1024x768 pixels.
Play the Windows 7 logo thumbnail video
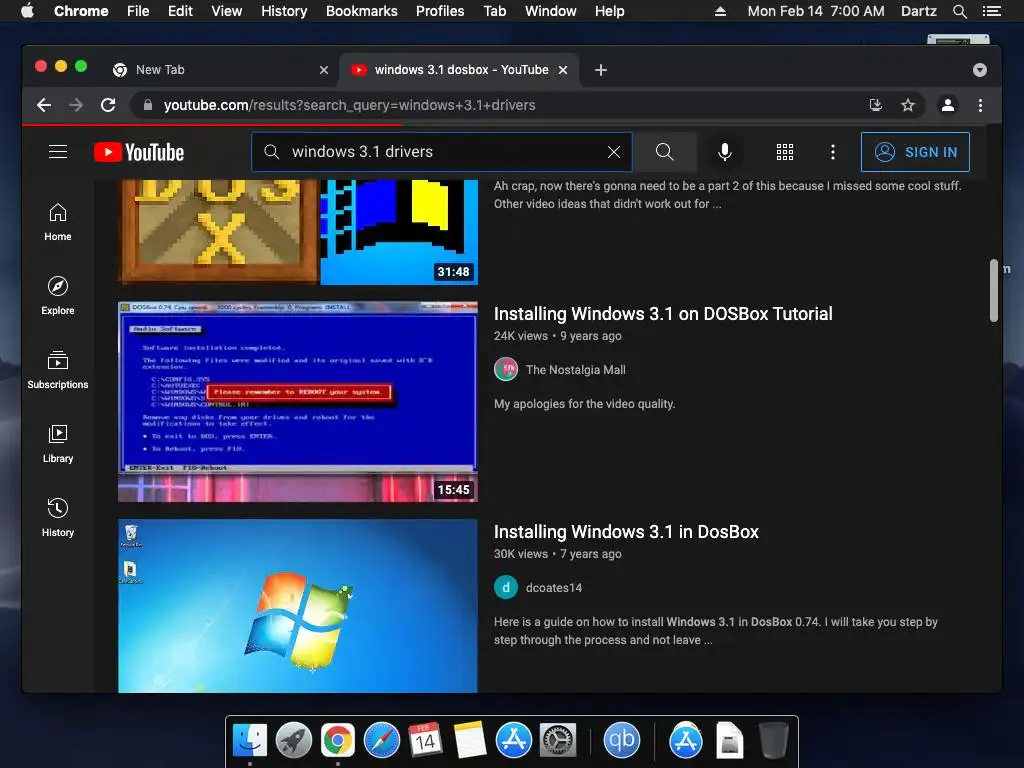298,606
